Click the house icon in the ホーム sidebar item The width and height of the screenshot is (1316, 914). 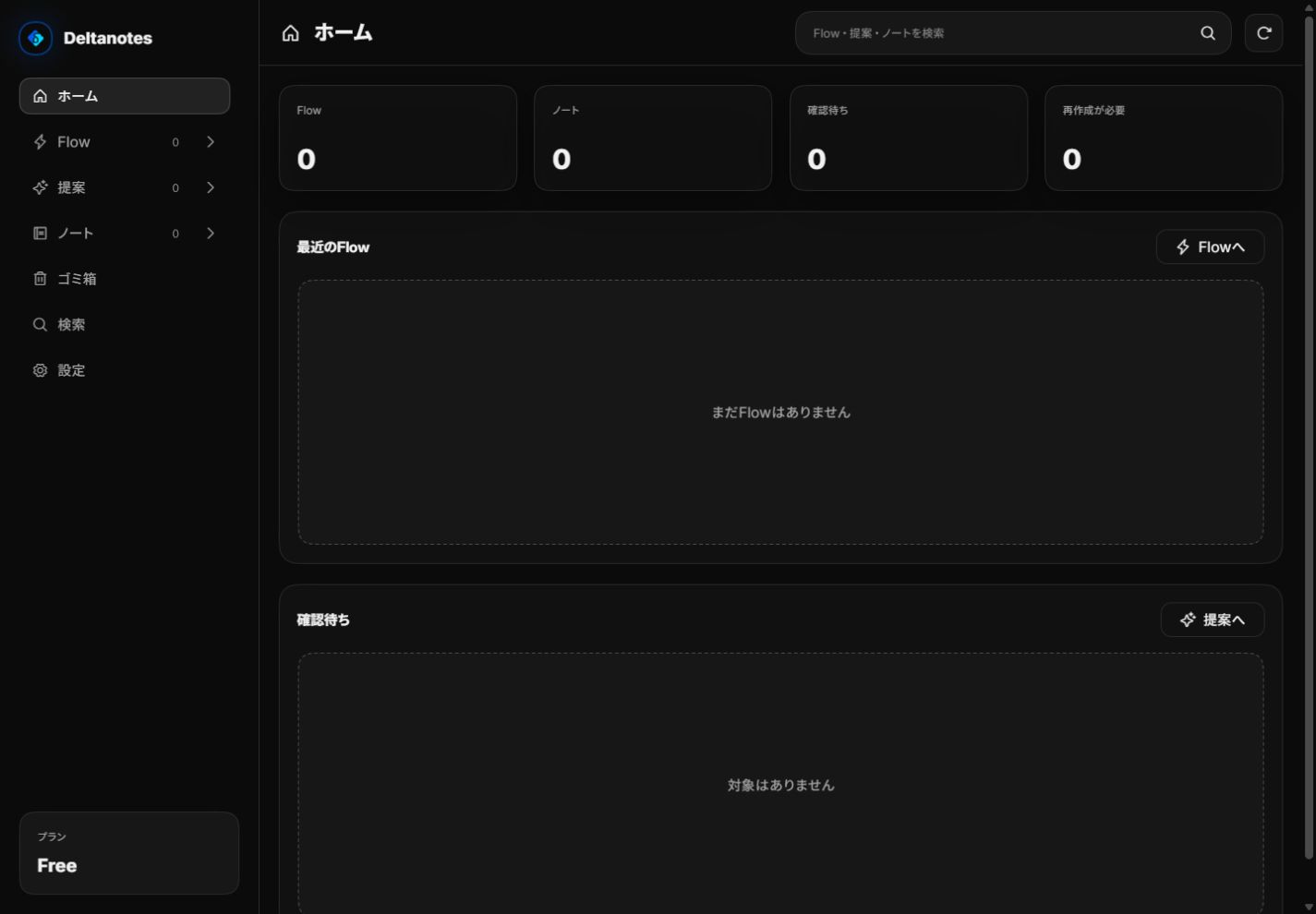coord(40,96)
